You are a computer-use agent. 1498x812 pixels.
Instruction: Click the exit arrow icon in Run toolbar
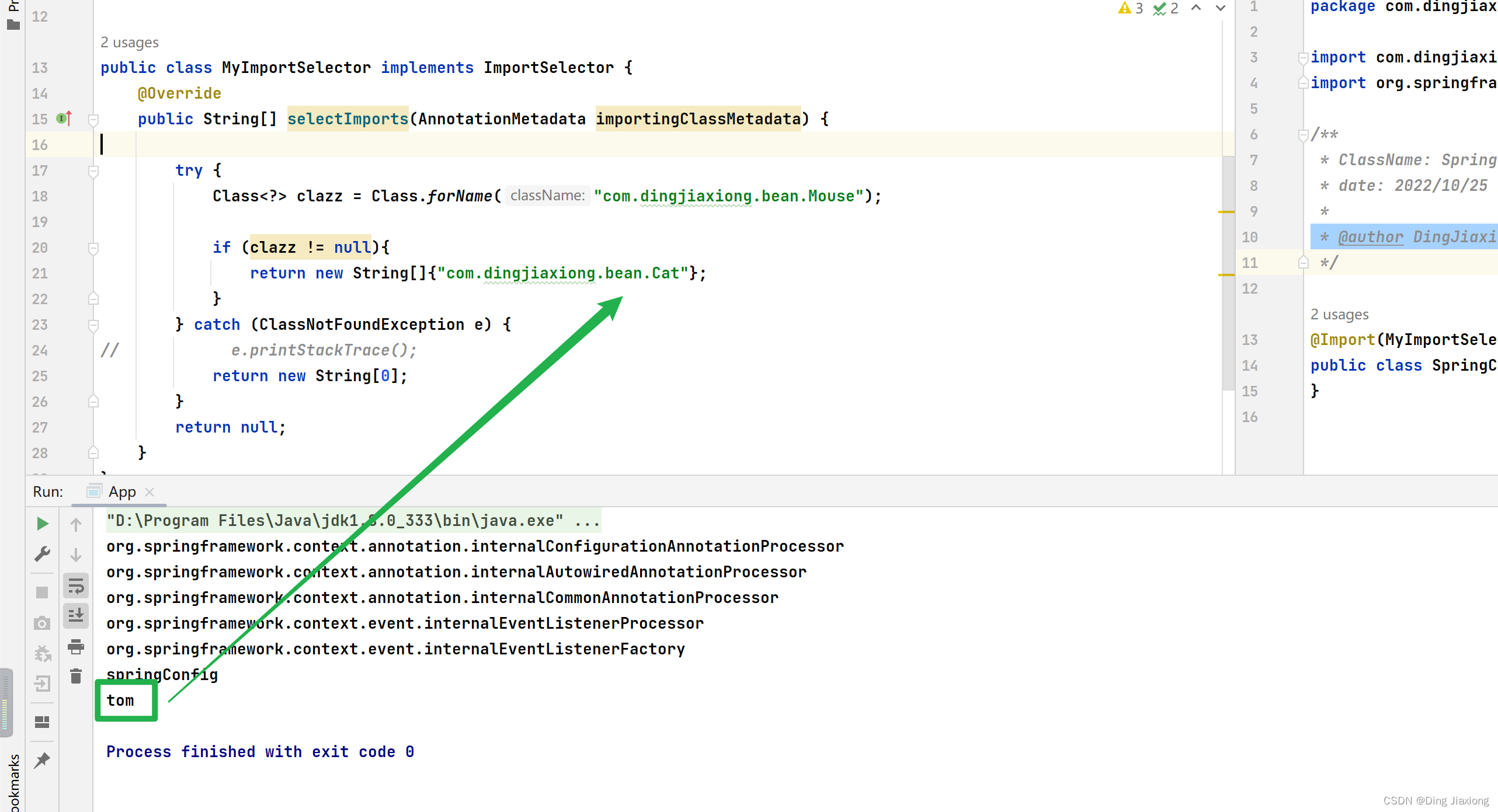(42, 683)
